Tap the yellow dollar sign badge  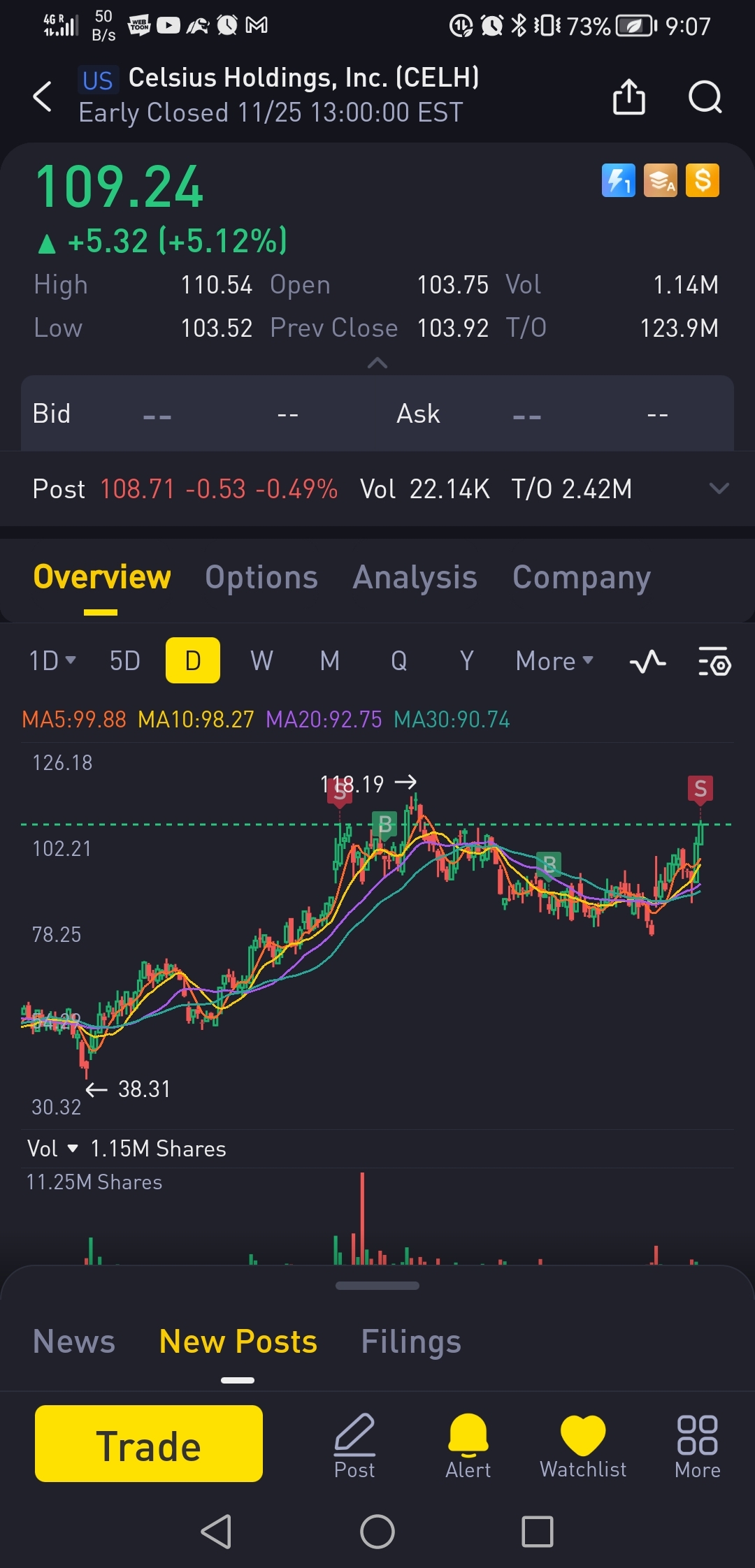coord(703,181)
